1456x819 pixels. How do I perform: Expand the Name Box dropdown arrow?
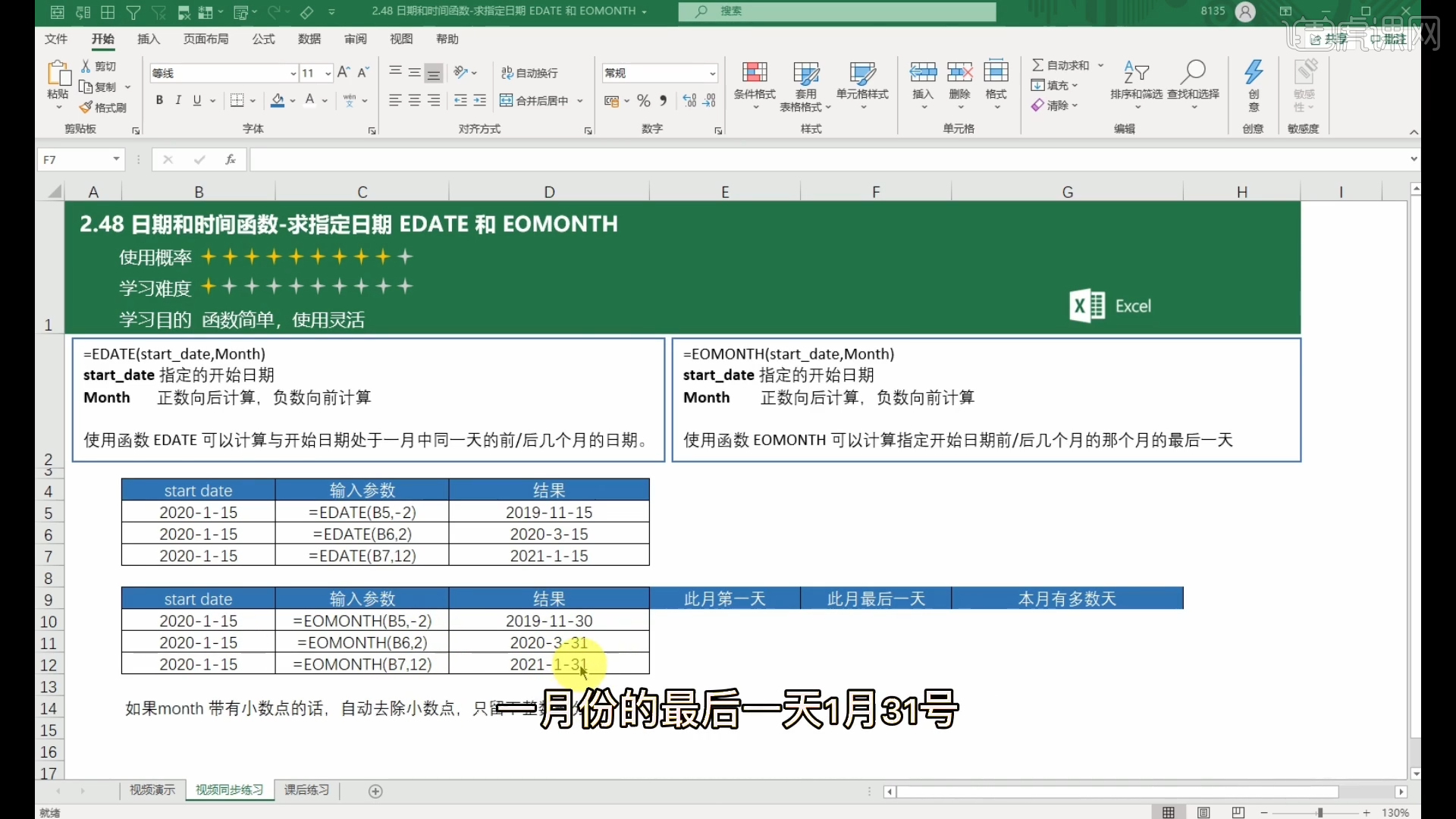click(116, 159)
